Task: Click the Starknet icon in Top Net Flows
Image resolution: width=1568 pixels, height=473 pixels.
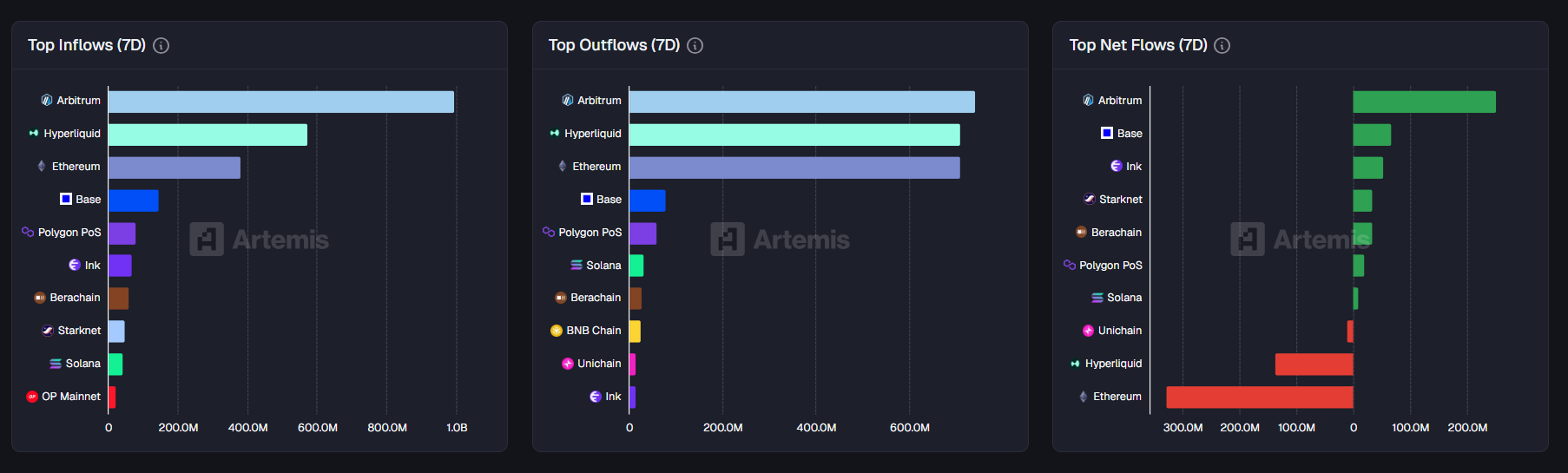Action: click(x=1090, y=199)
